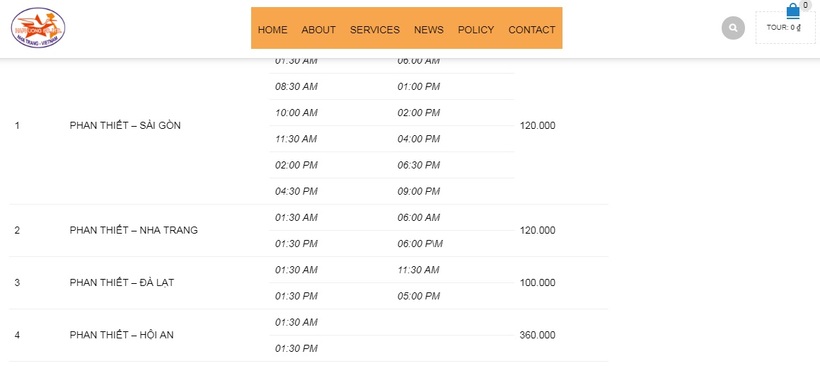Click the 360.000 price for Hội An
The image size is (820, 366).
point(538,335)
